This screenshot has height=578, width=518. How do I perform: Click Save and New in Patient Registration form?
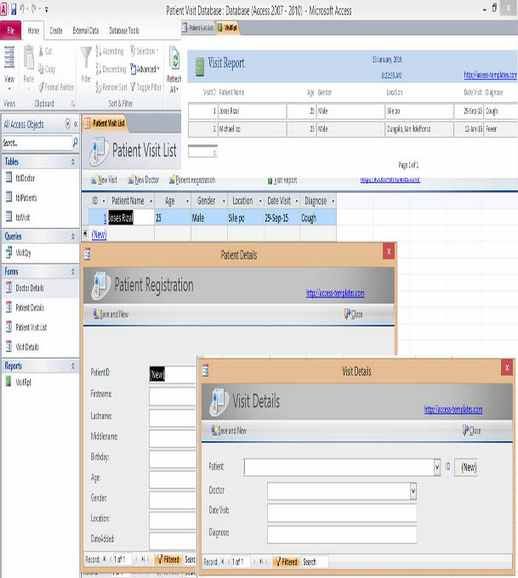pyautogui.click(x=110, y=314)
